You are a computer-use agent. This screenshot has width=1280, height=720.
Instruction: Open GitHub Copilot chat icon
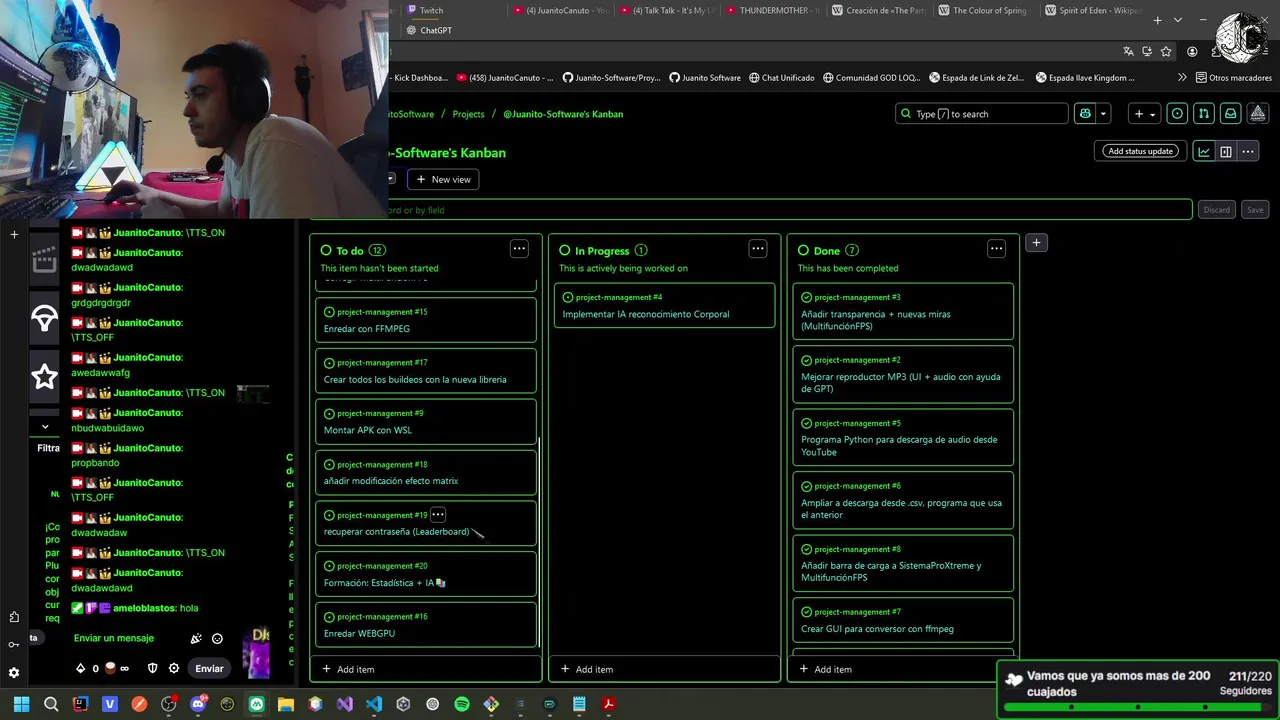point(1085,114)
